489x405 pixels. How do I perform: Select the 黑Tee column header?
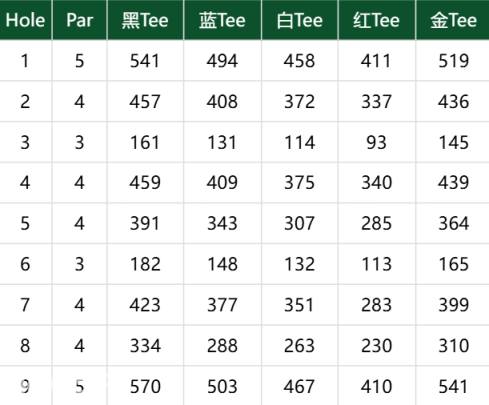[145, 20]
